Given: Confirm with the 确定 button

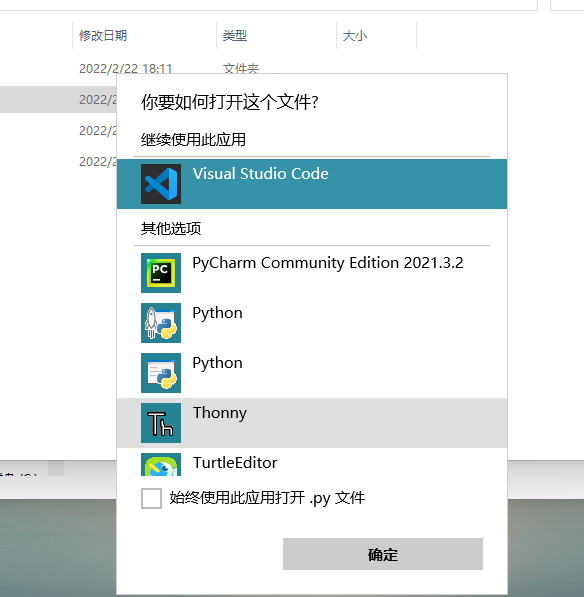Looking at the screenshot, I should (383, 554).
